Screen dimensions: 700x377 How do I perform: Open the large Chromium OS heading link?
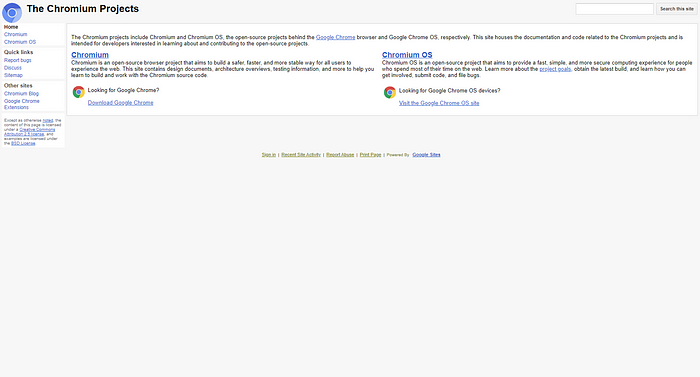407,55
